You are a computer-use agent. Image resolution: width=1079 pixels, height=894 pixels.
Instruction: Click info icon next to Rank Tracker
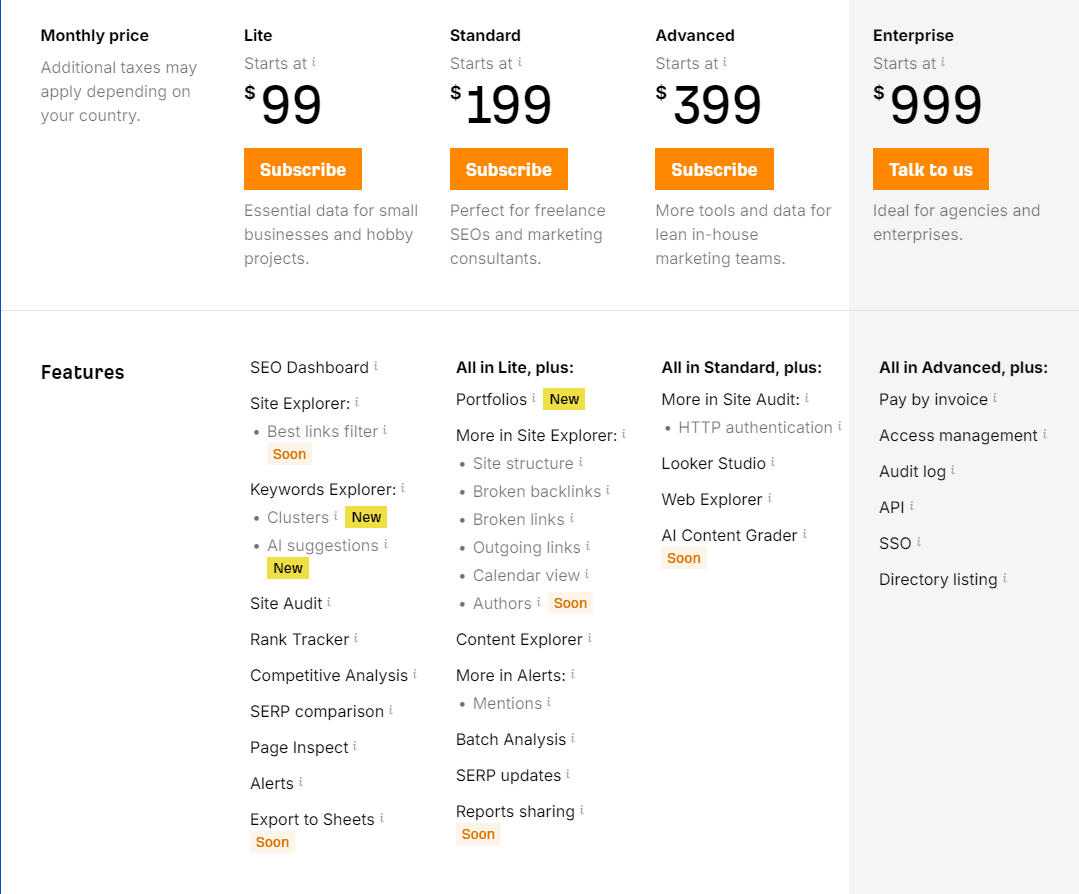click(x=356, y=638)
